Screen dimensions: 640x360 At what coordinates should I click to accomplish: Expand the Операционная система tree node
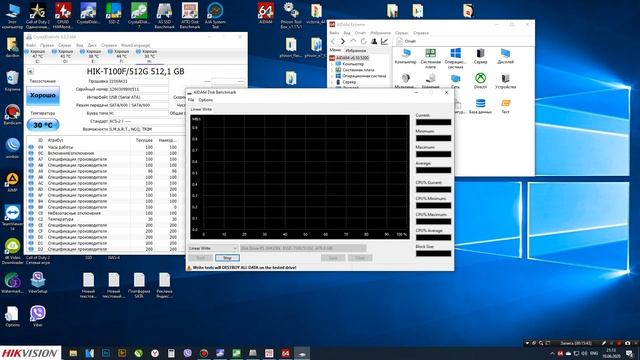click(332, 76)
